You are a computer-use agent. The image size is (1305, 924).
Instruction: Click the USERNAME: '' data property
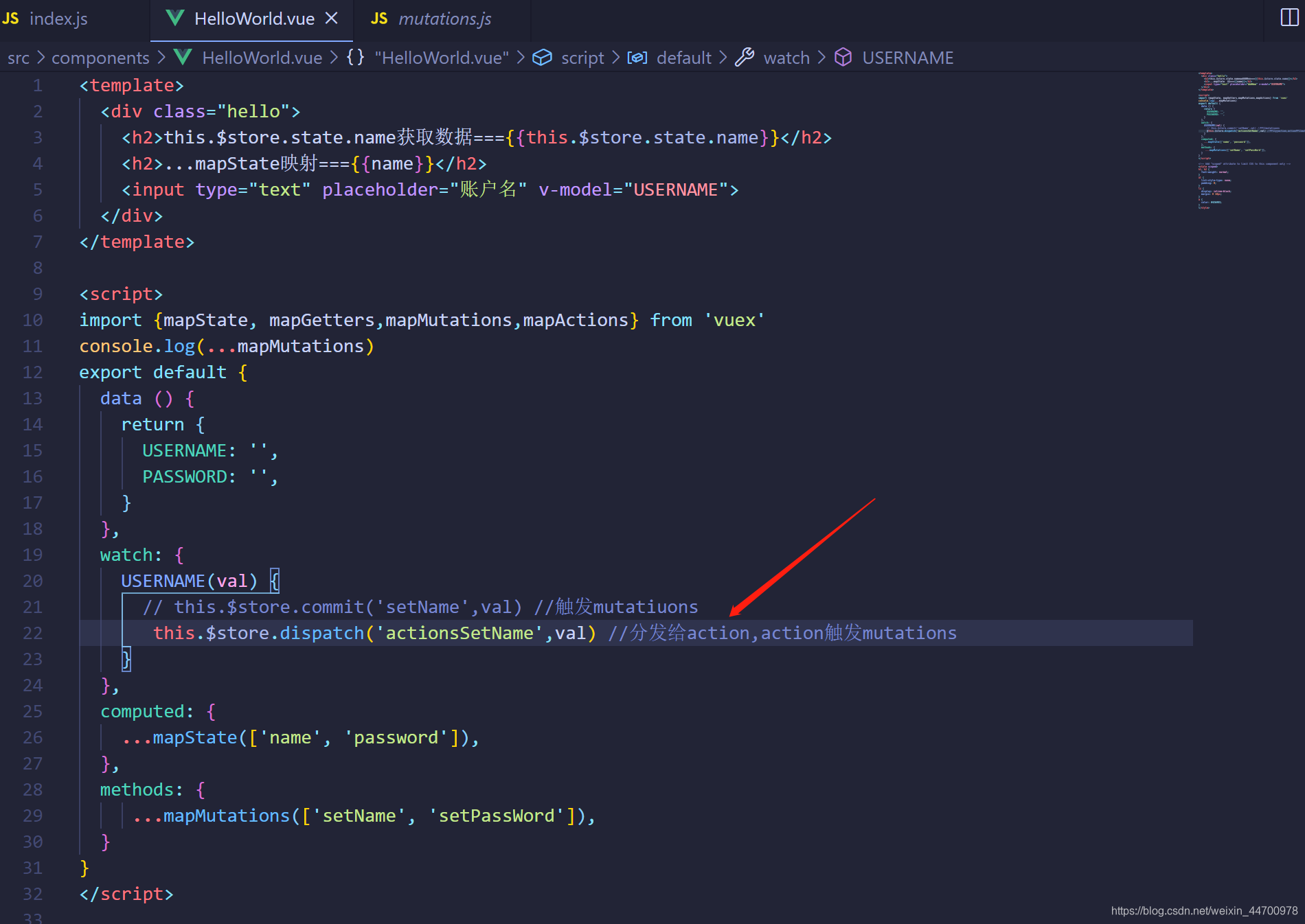[210, 450]
